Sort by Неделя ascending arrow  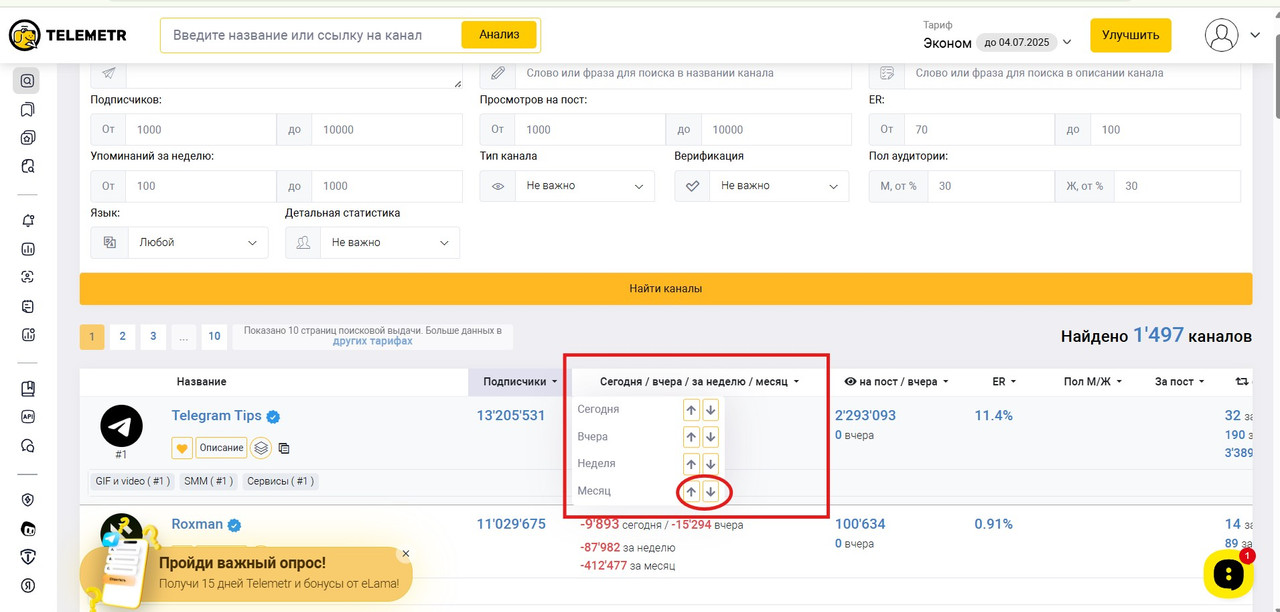(x=691, y=464)
